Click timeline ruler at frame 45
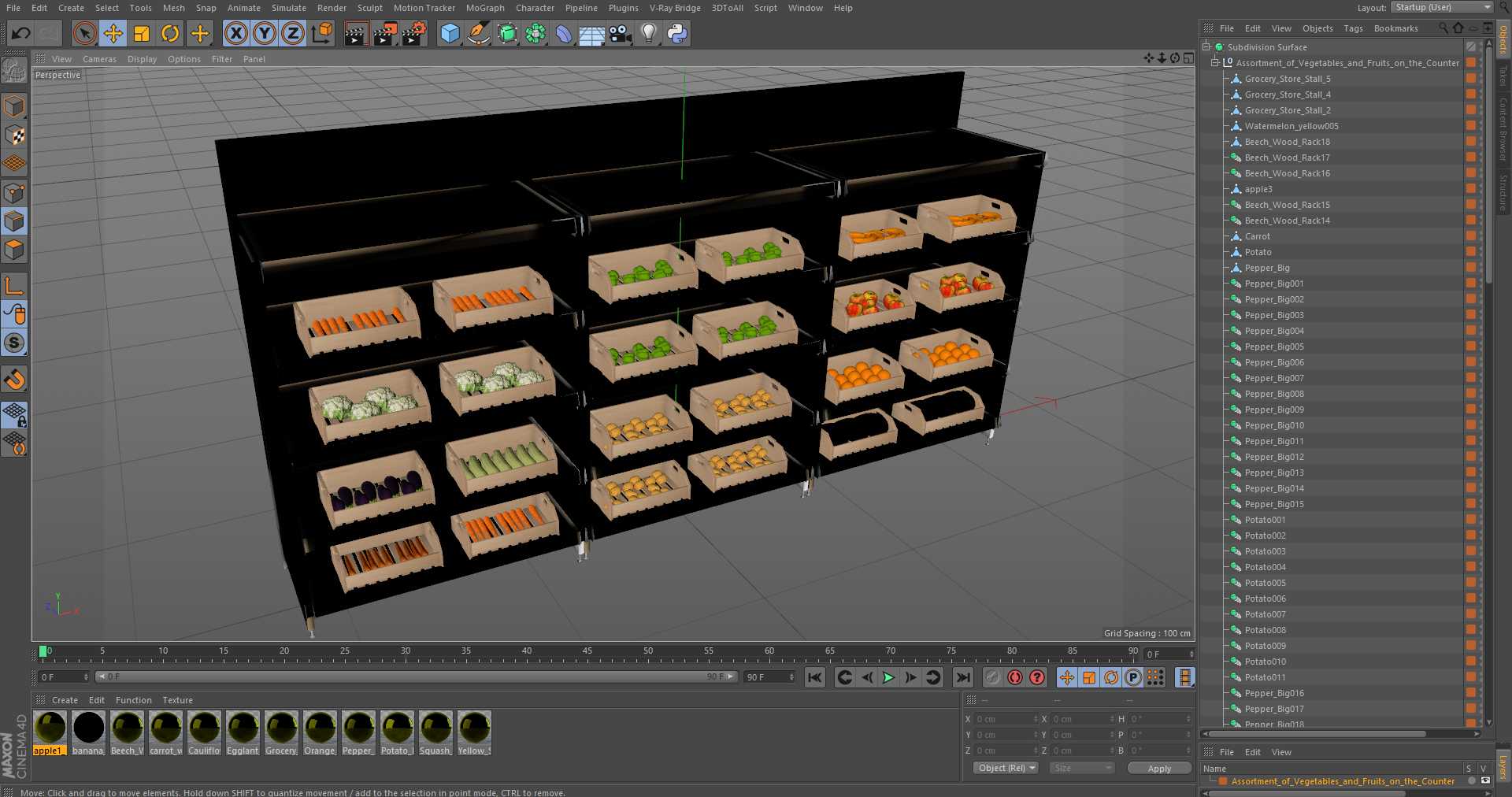The height and width of the screenshot is (797, 1512). 587,653
